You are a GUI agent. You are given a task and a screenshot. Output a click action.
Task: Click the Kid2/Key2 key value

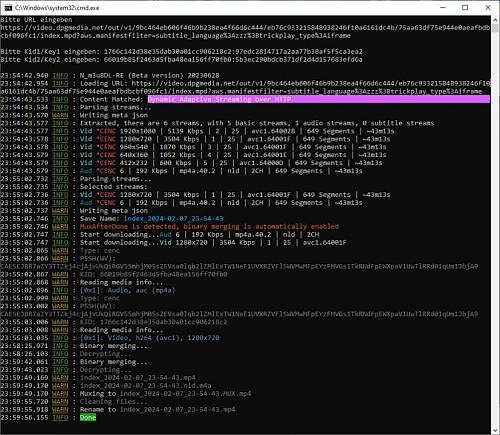tap(233, 60)
